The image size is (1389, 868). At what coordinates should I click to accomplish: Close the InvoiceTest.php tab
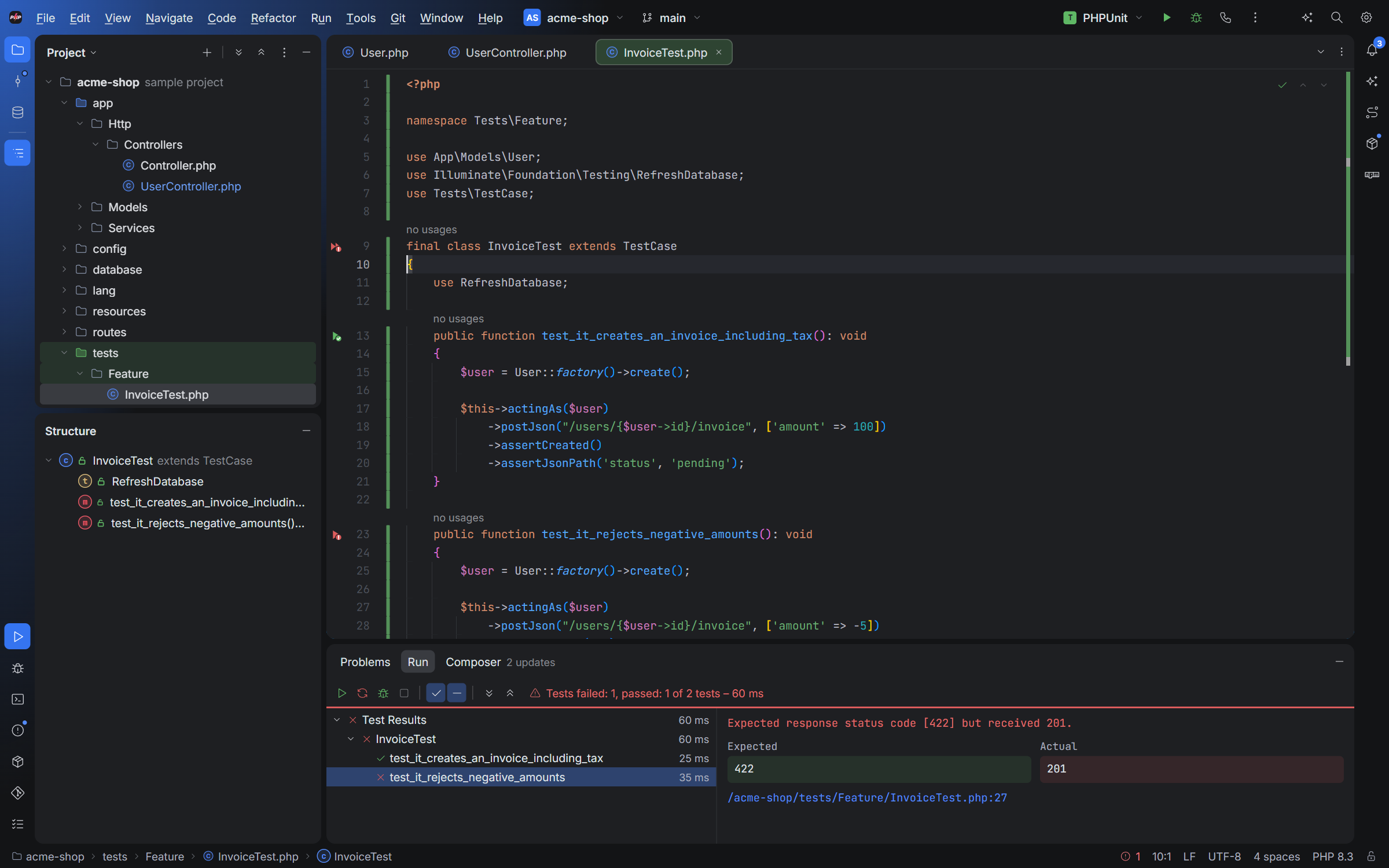tap(719, 52)
